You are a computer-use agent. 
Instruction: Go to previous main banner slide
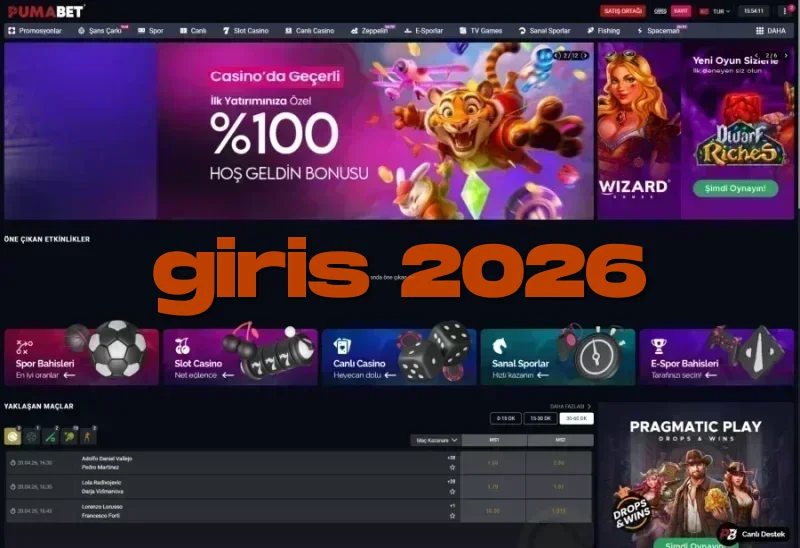(557, 55)
